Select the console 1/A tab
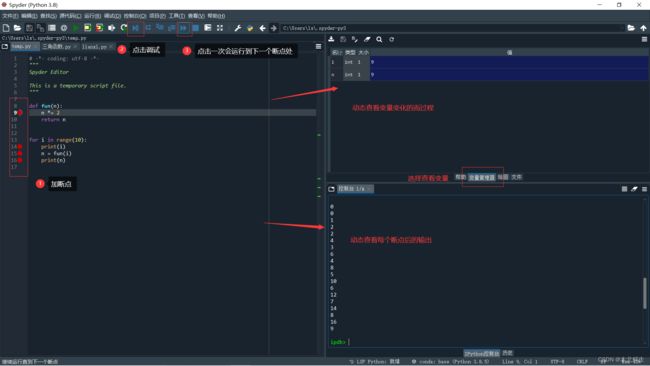 355,189
